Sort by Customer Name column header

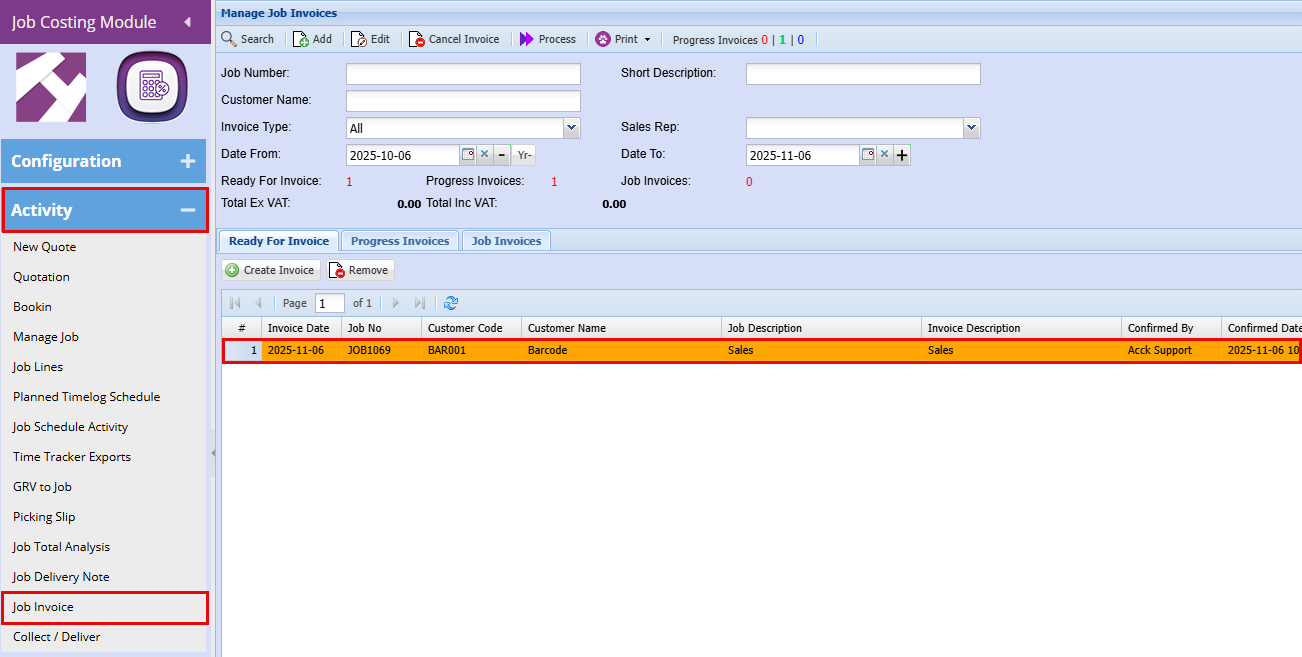[621, 328]
